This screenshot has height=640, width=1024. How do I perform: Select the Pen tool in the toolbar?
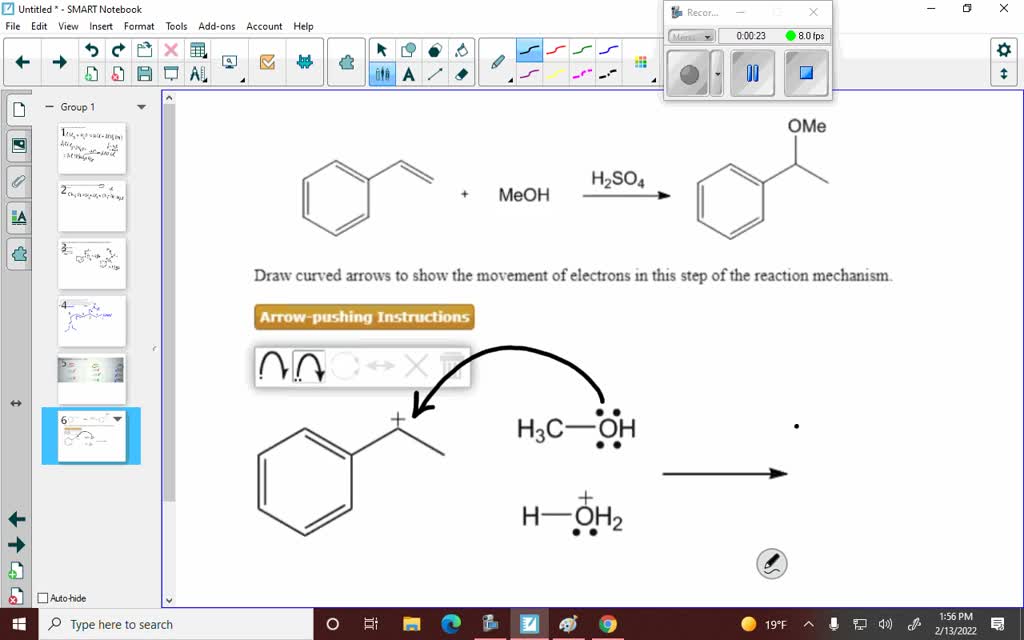496,64
